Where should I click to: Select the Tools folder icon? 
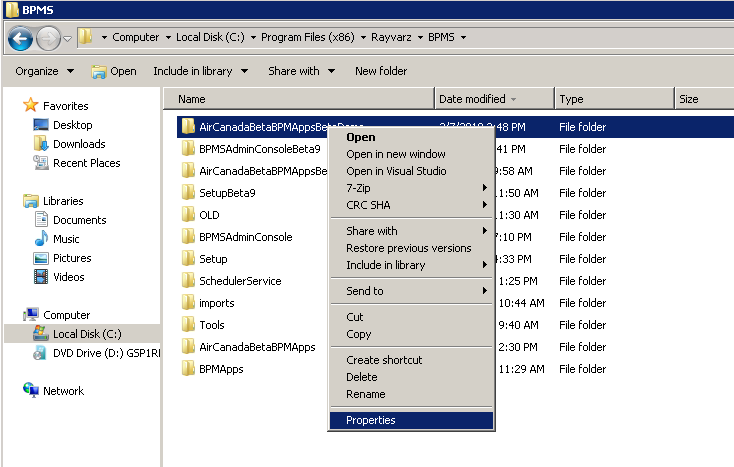click(x=187, y=325)
